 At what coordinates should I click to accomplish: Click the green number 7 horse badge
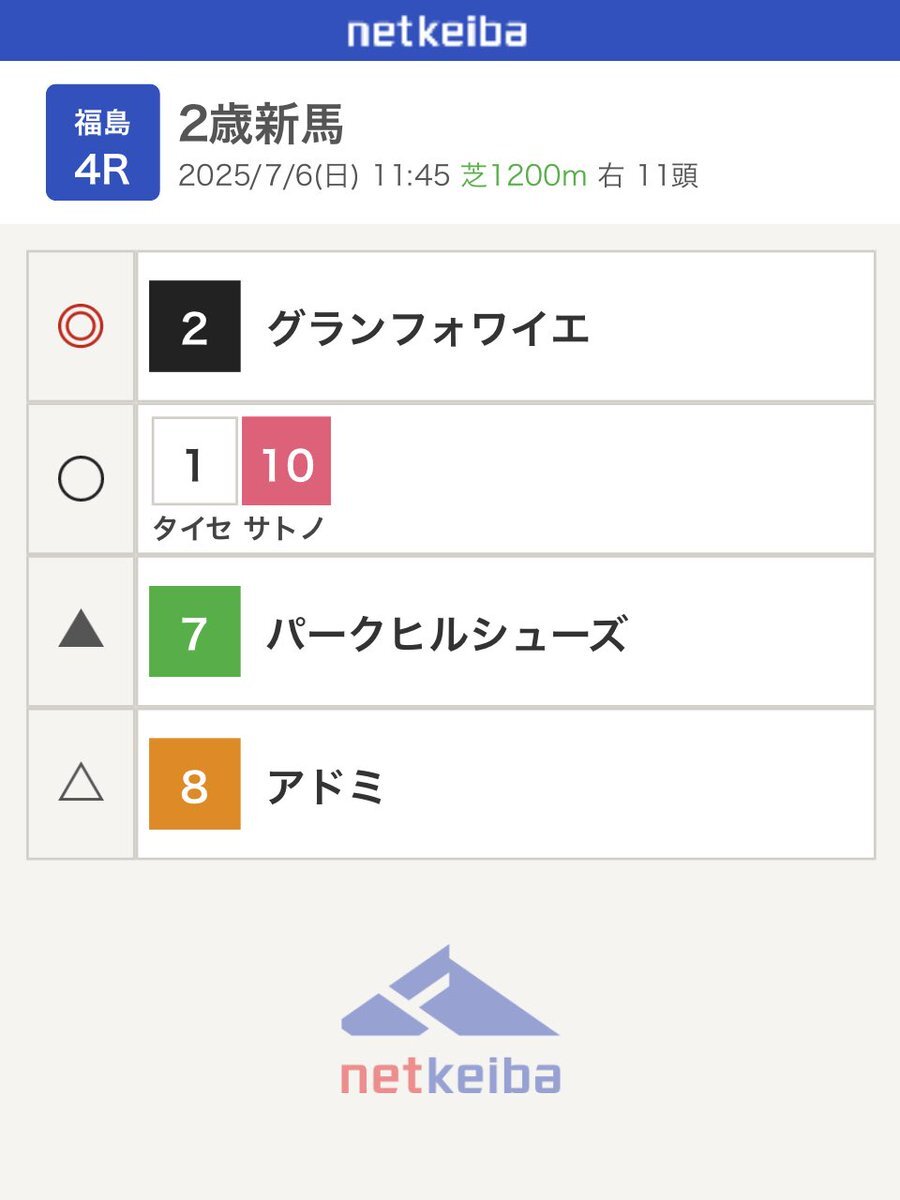click(195, 632)
